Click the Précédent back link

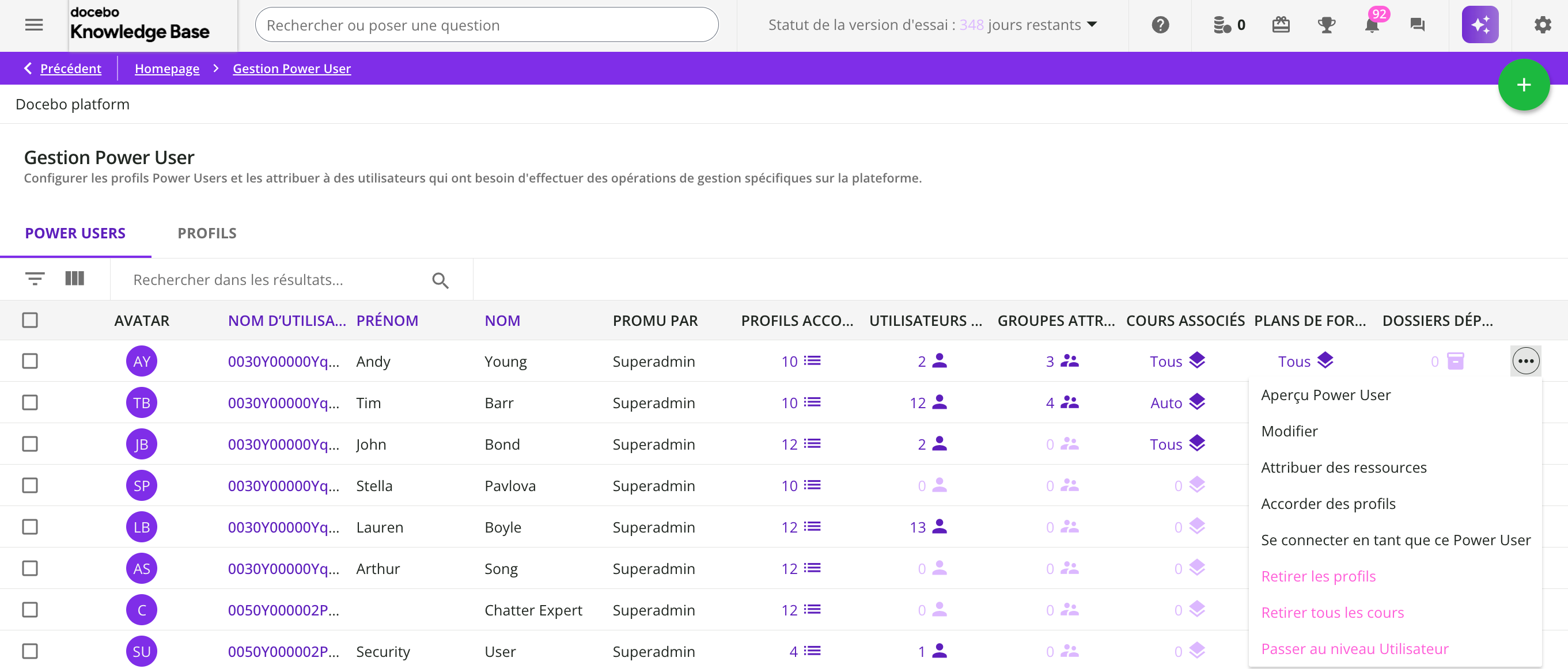pos(70,69)
